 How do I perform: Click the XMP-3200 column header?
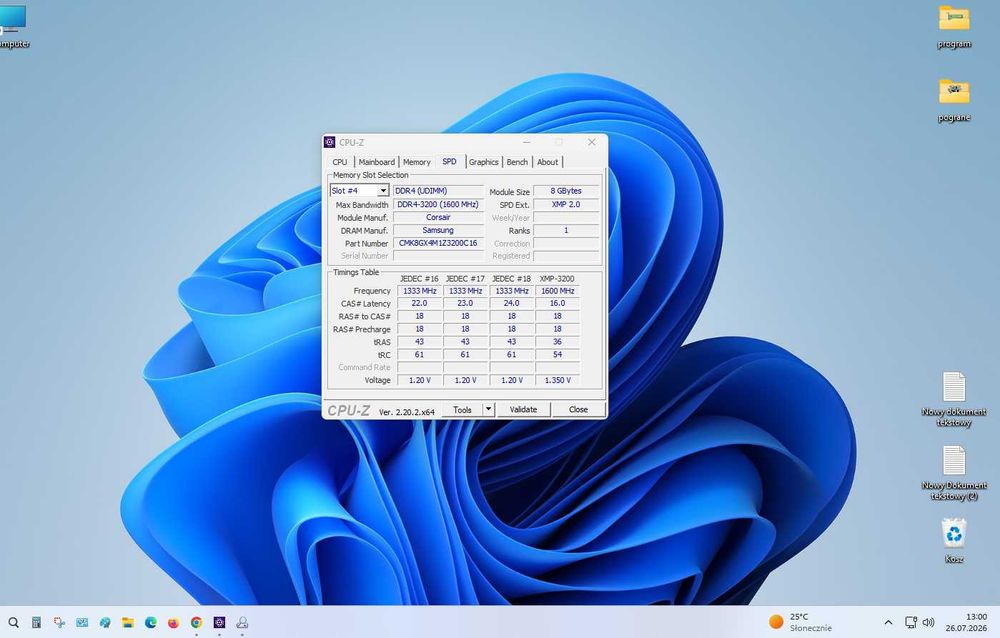pyautogui.click(x=557, y=279)
